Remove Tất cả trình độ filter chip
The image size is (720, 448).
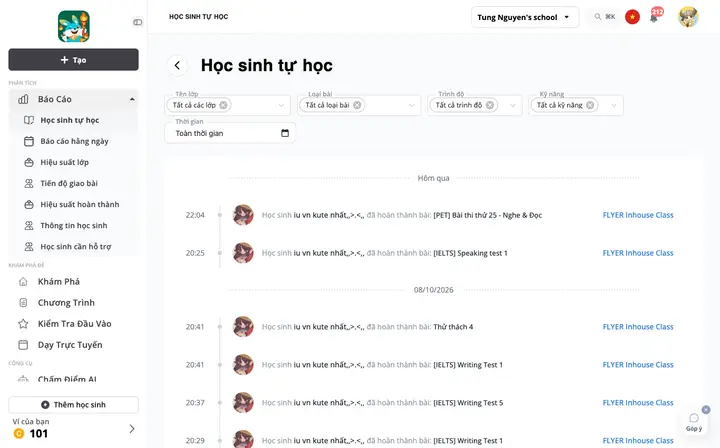click(x=490, y=105)
